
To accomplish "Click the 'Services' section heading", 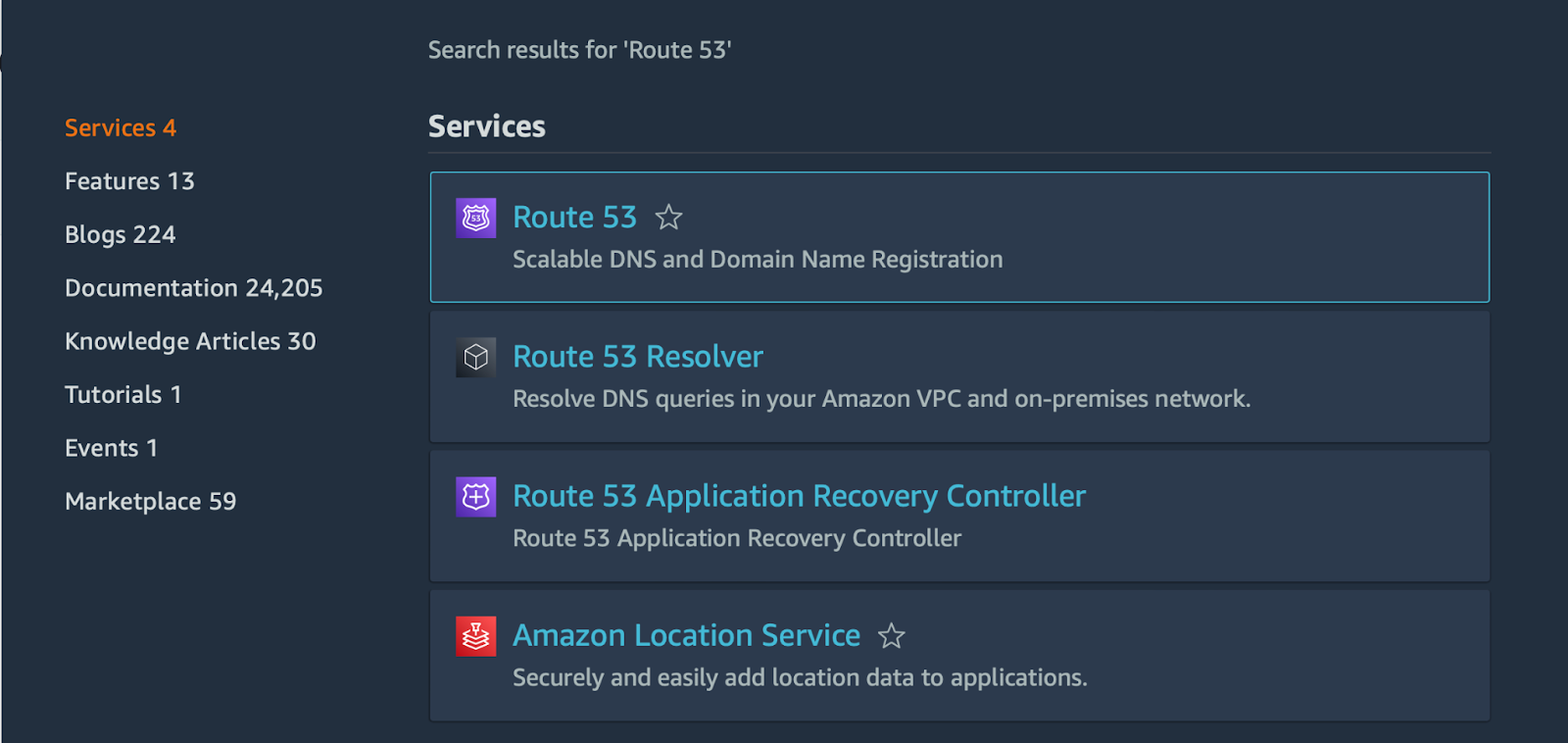I will (487, 126).
